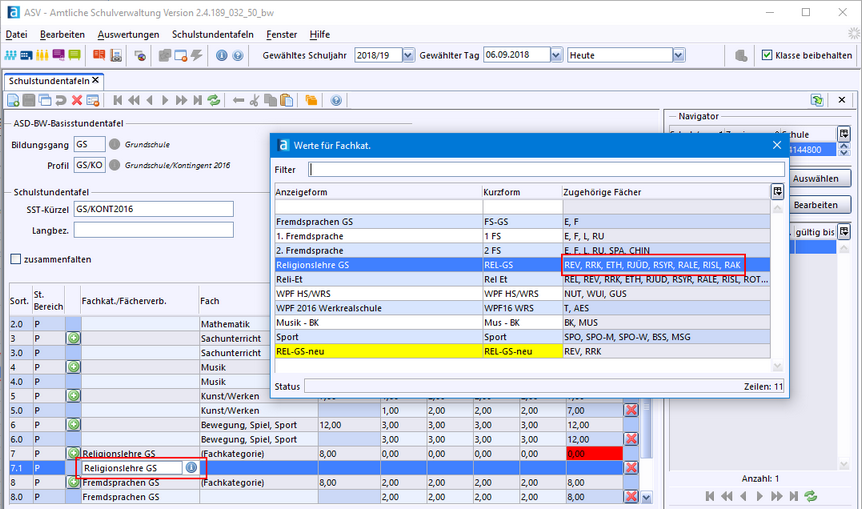Select the Schulstundentafeln tab
The width and height of the screenshot is (862, 509).
pyautogui.click(x=48, y=80)
